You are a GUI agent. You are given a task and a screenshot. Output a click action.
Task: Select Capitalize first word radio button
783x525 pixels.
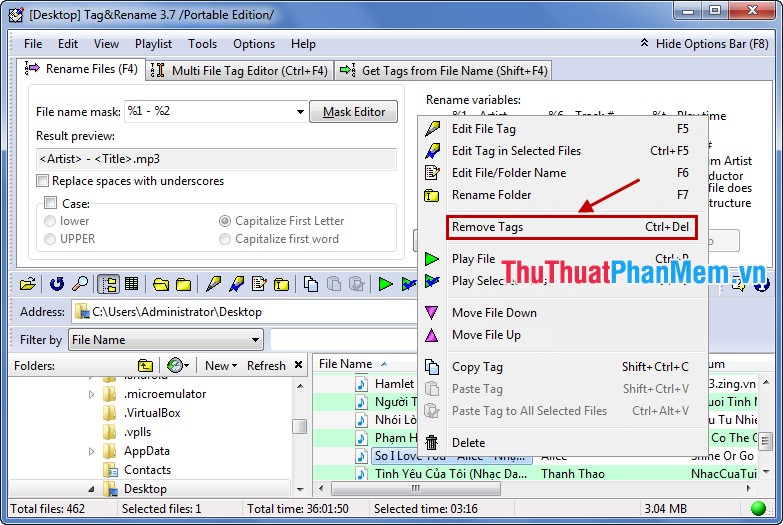[x=225, y=239]
